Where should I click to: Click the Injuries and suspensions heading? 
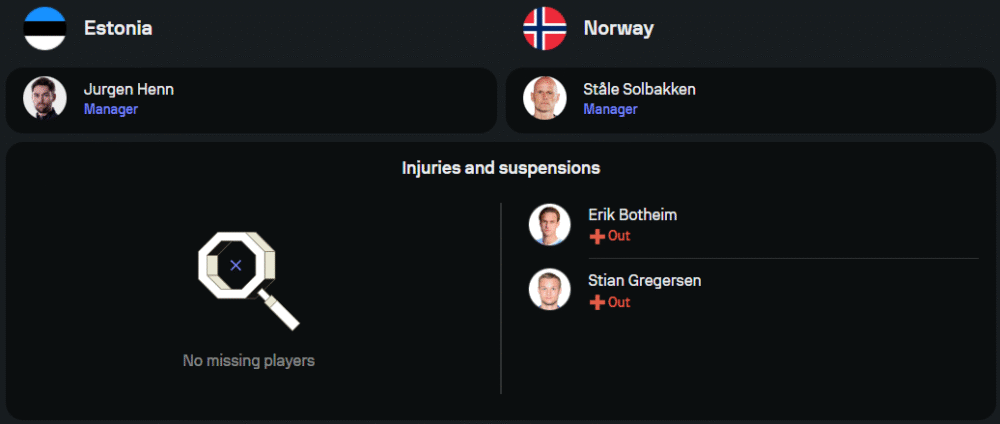pos(501,168)
